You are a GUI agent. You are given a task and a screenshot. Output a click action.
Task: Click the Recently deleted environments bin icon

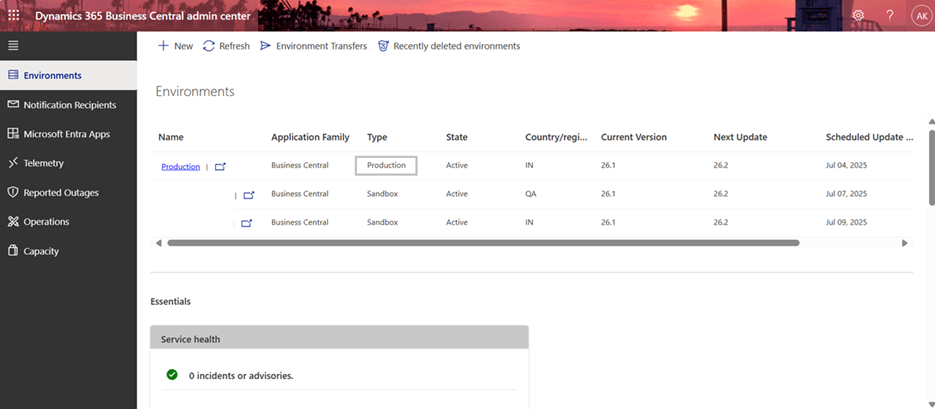[383, 46]
